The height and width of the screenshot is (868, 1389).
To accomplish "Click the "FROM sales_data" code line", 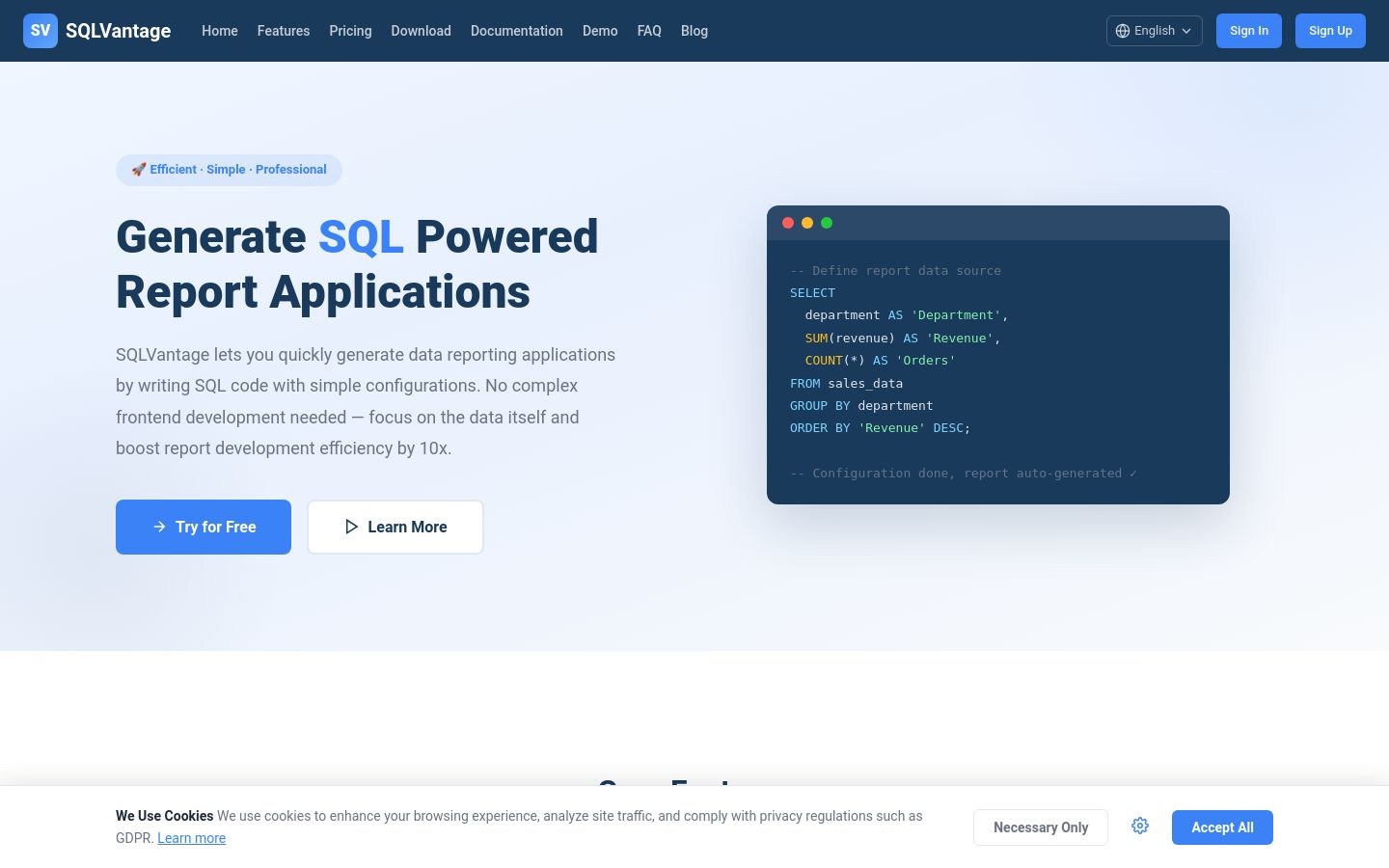I will tap(846, 383).
